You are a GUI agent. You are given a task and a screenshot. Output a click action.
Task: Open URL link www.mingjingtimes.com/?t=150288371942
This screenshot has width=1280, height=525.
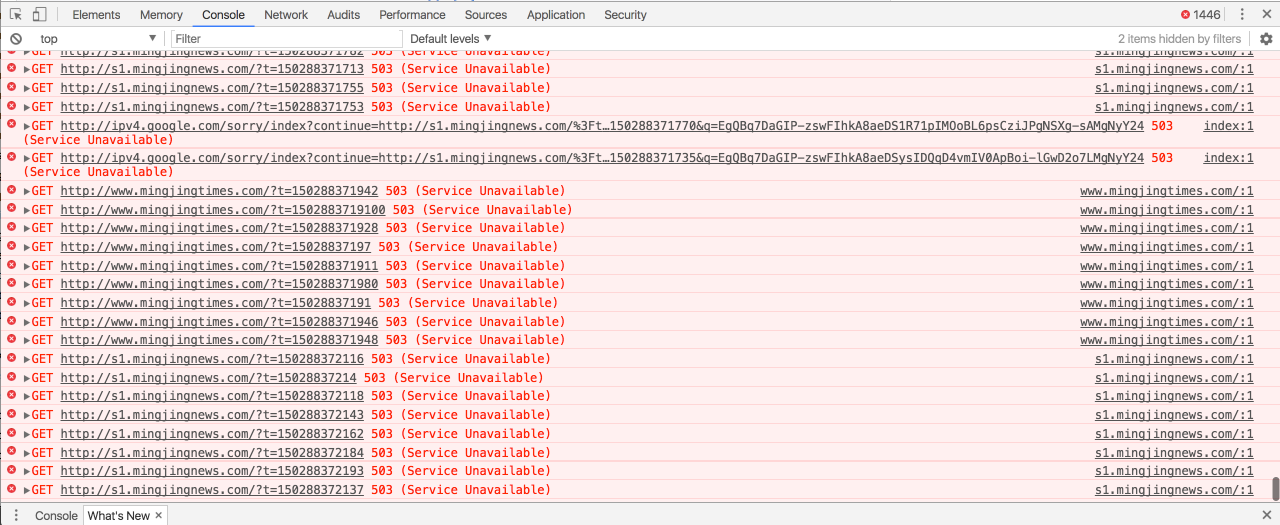pos(219,191)
